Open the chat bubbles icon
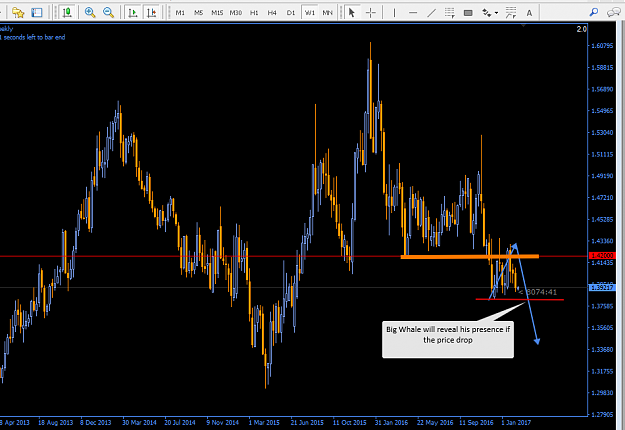The width and height of the screenshot is (625, 430). (613, 13)
